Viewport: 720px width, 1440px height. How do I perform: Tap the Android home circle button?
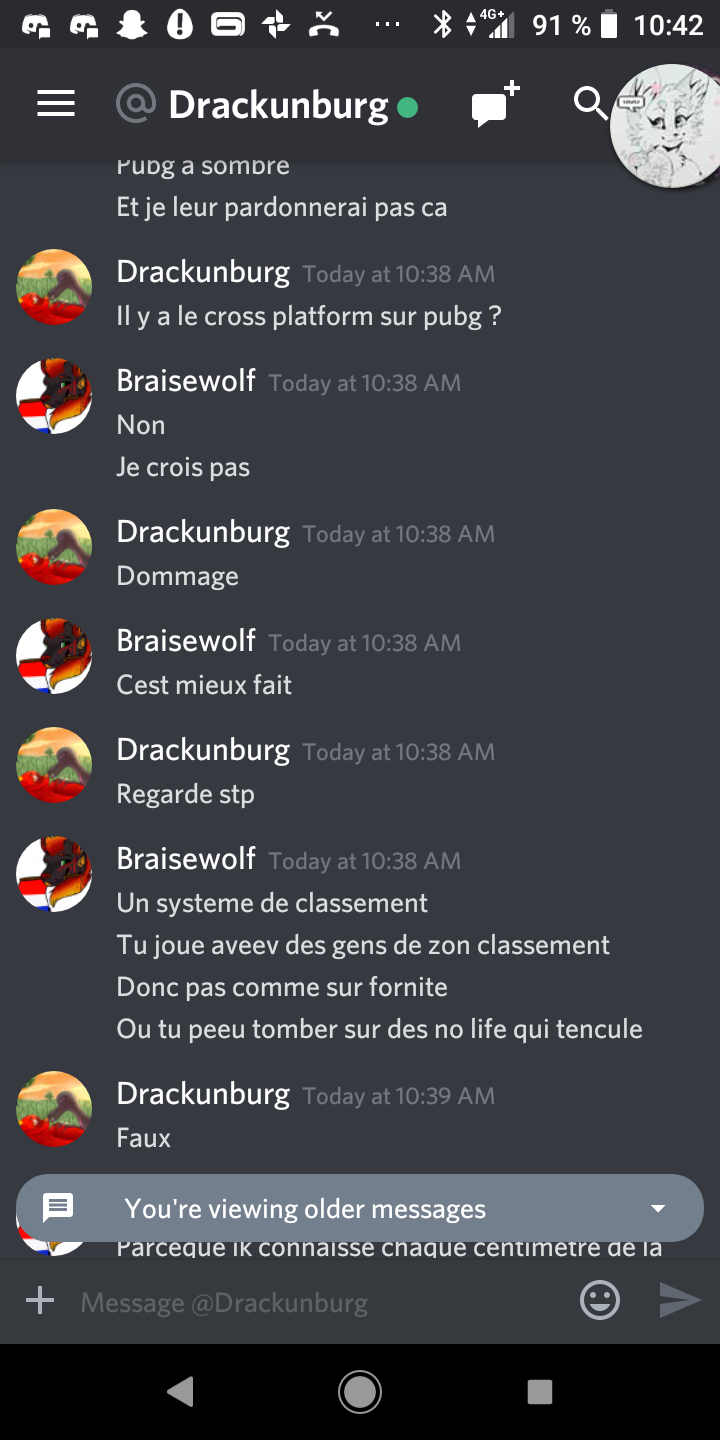[360, 1391]
